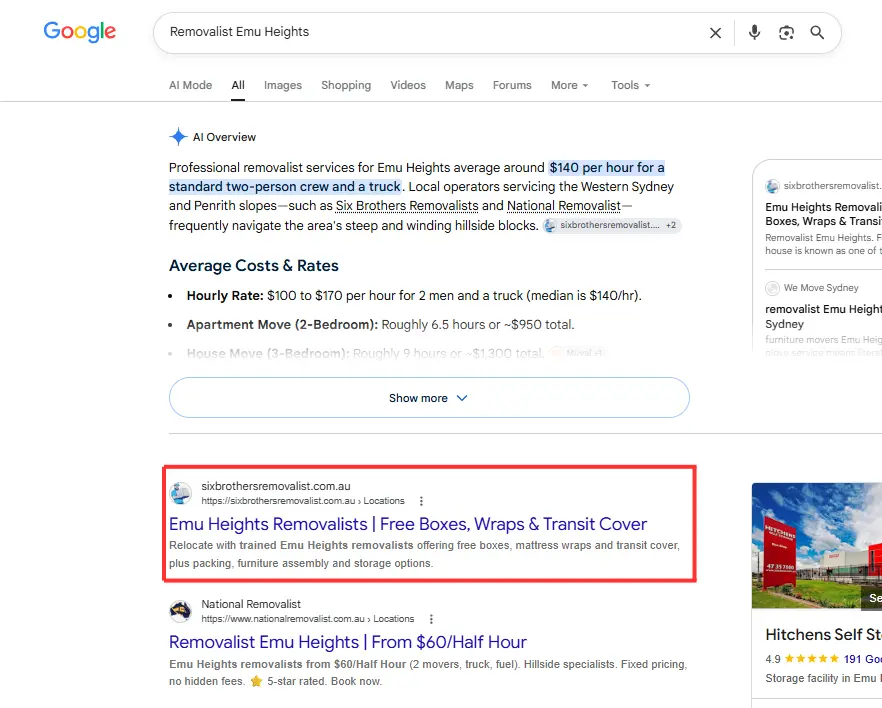Open sixbrothersremovalist.com.au site favicon

(x=181, y=493)
